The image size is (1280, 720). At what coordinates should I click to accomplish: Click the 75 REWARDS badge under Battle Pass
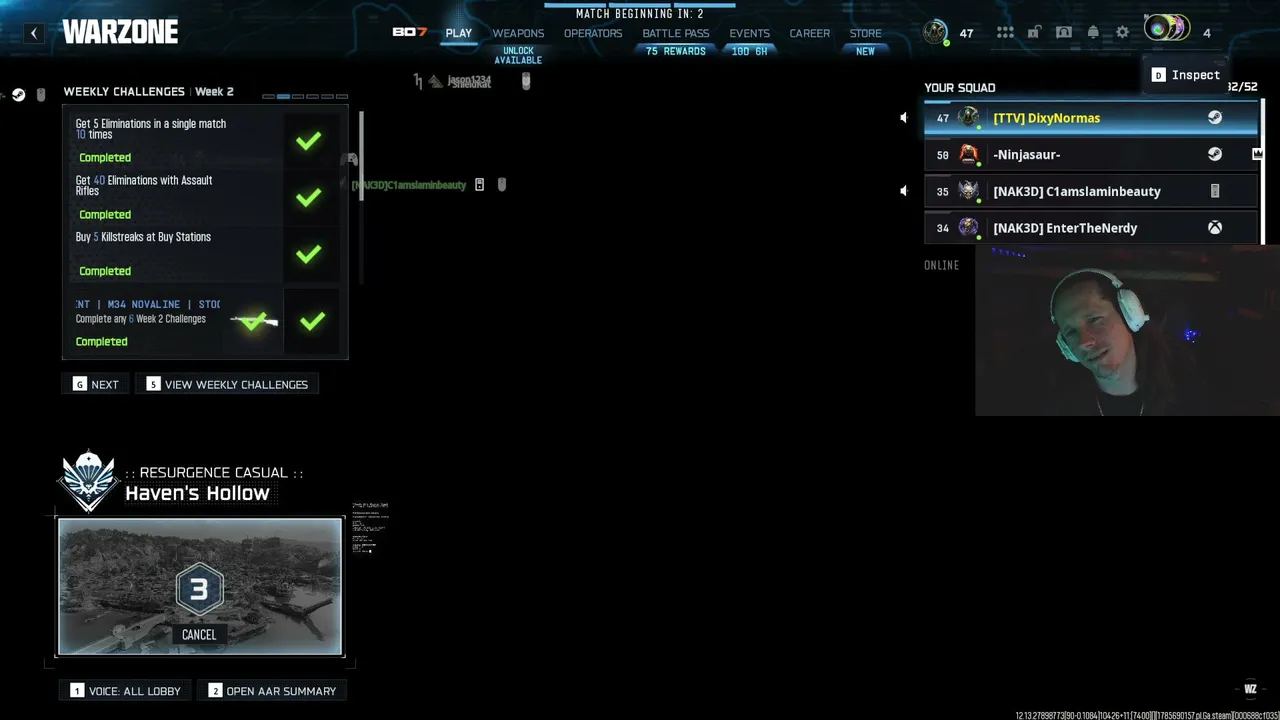pyautogui.click(x=676, y=51)
